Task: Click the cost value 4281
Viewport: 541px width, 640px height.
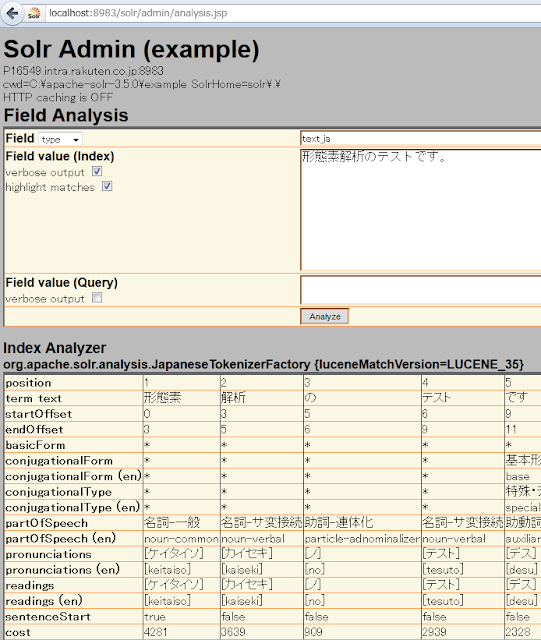Action: point(156,632)
